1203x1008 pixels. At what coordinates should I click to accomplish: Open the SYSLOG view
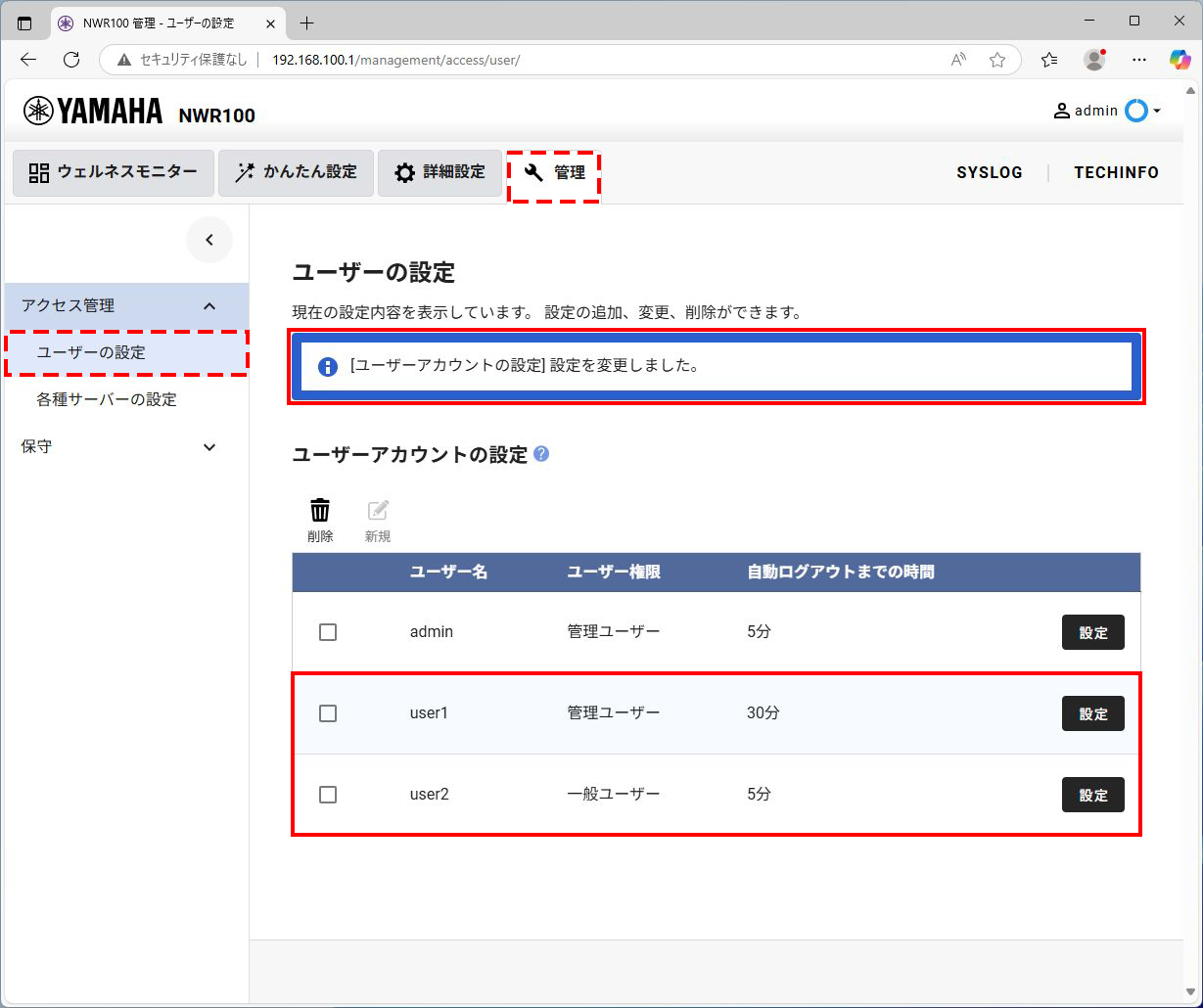tap(989, 172)
